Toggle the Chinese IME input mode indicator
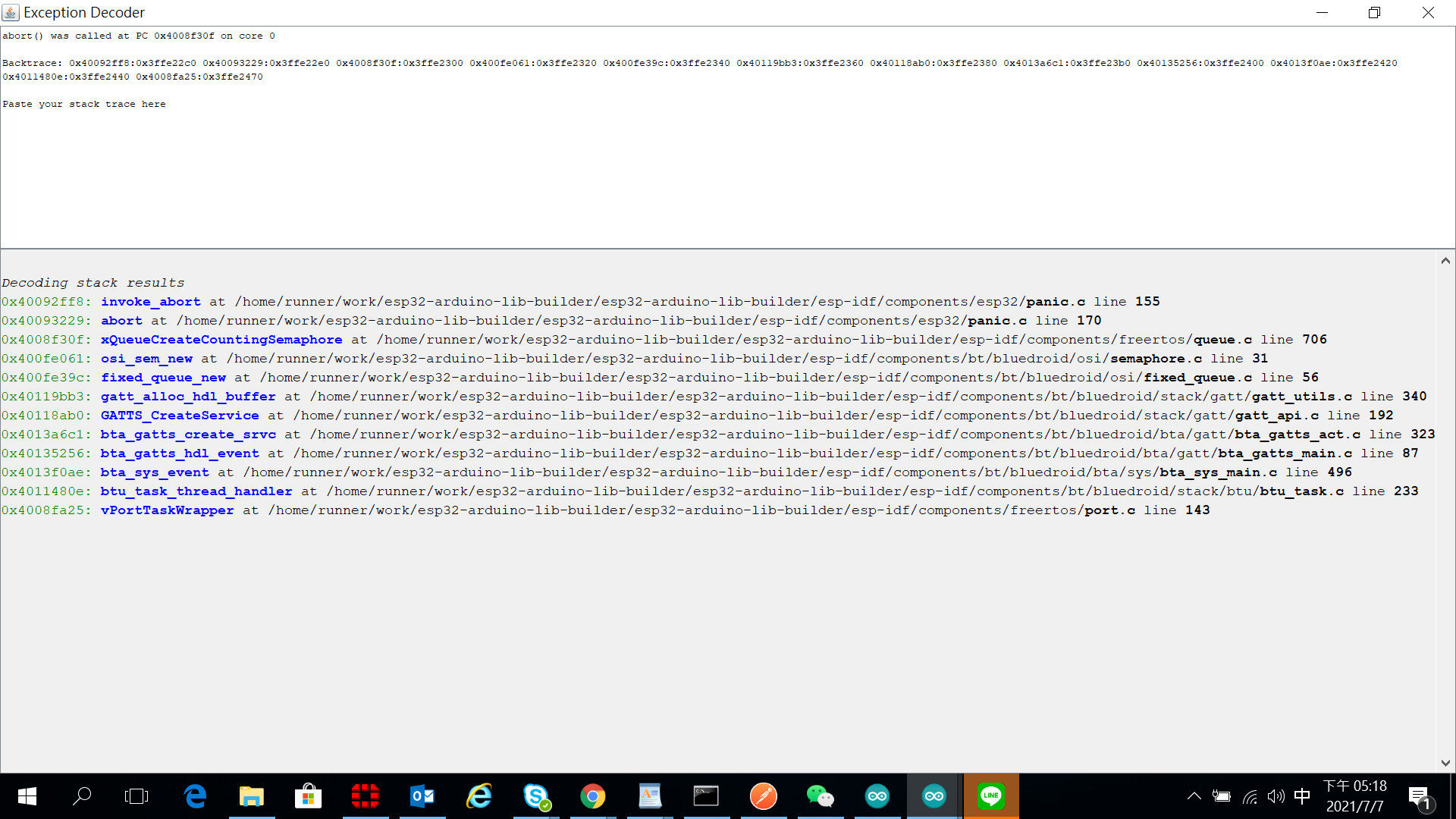This screenshot has height=819, width=1456. (x=1302, y=796)
